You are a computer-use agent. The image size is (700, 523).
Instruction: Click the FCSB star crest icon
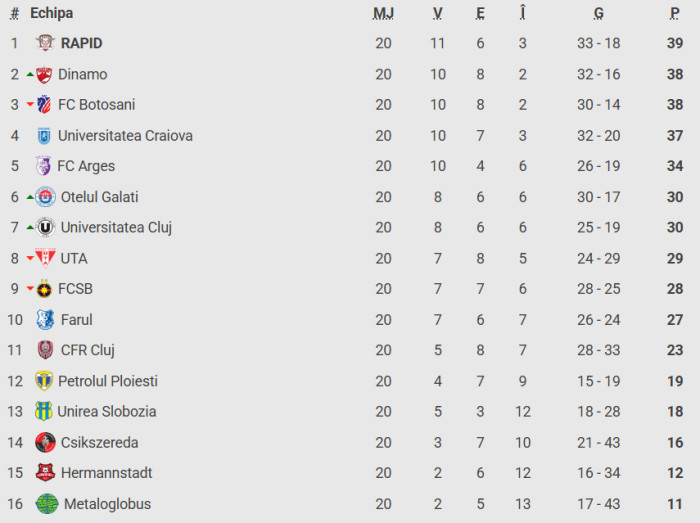coord(44,289)
